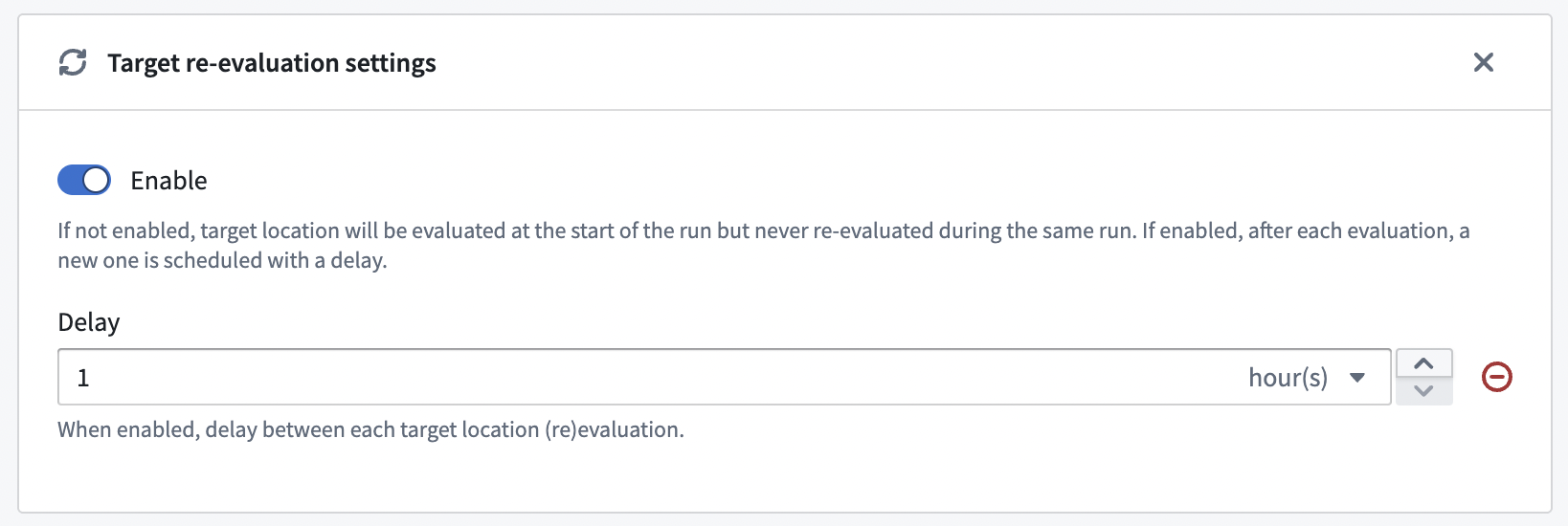1568x526 pixels.
Task: Click the delay value 1 in the field
Action: pos(83,378)
